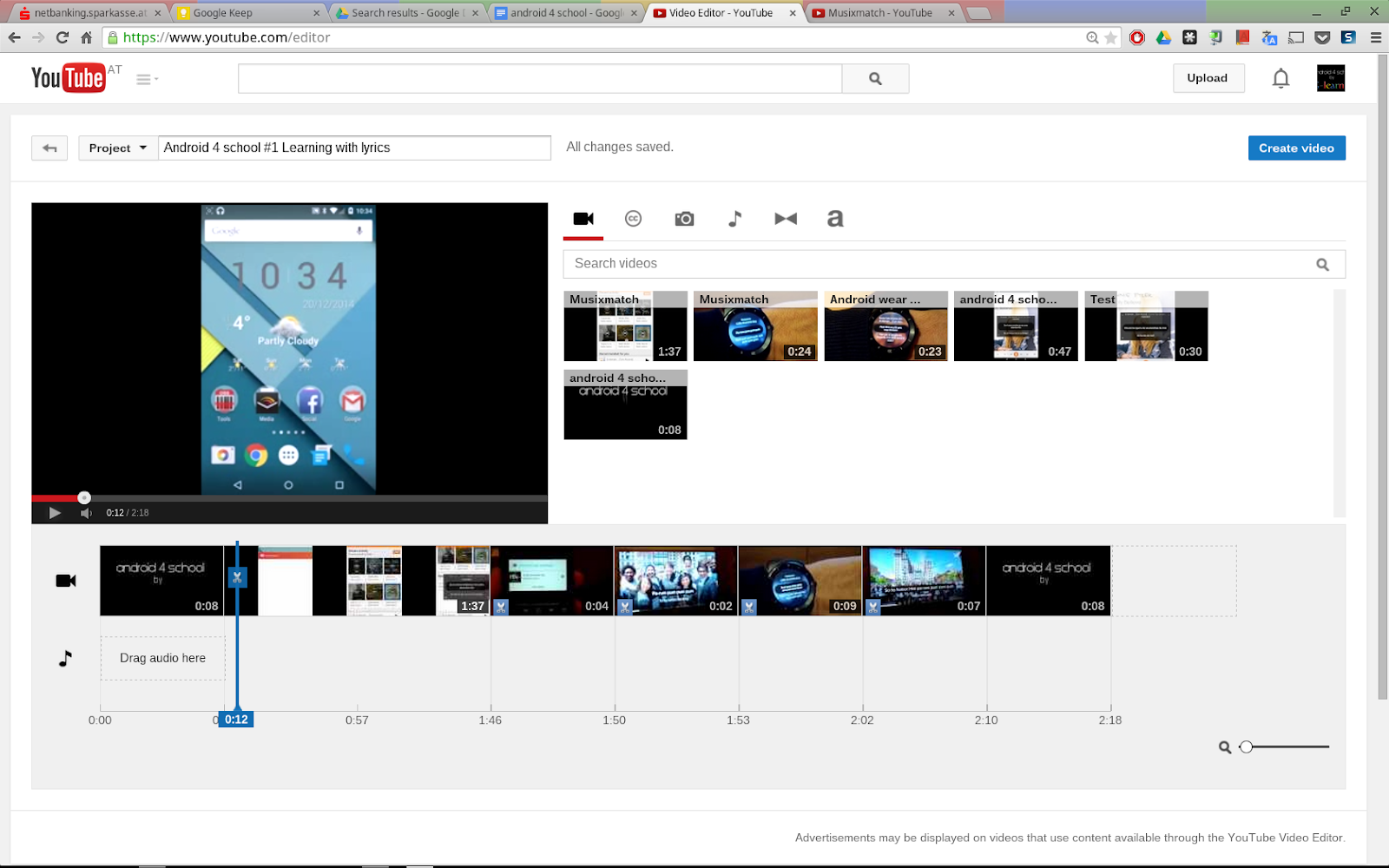This screenshot has height=868, width=1389.
Task: Select the last android 4 school timeline clip
Action: pos(1049,581)
